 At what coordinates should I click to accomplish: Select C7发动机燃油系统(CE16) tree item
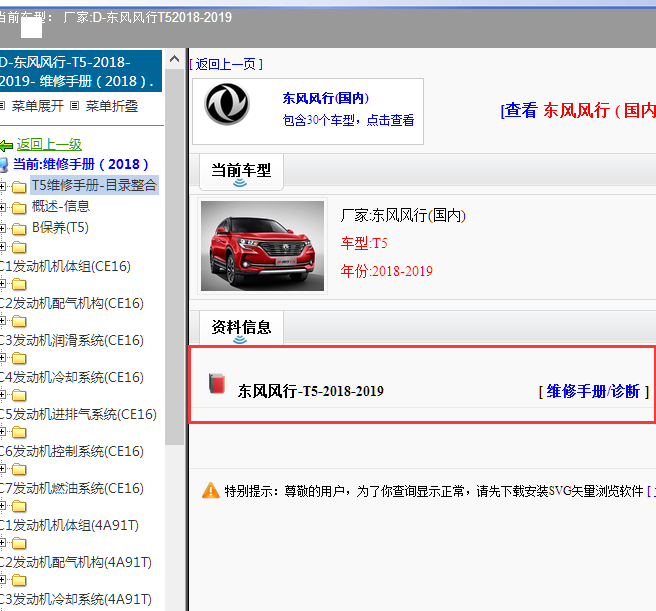pyautogui.click(x=72, y=488)
